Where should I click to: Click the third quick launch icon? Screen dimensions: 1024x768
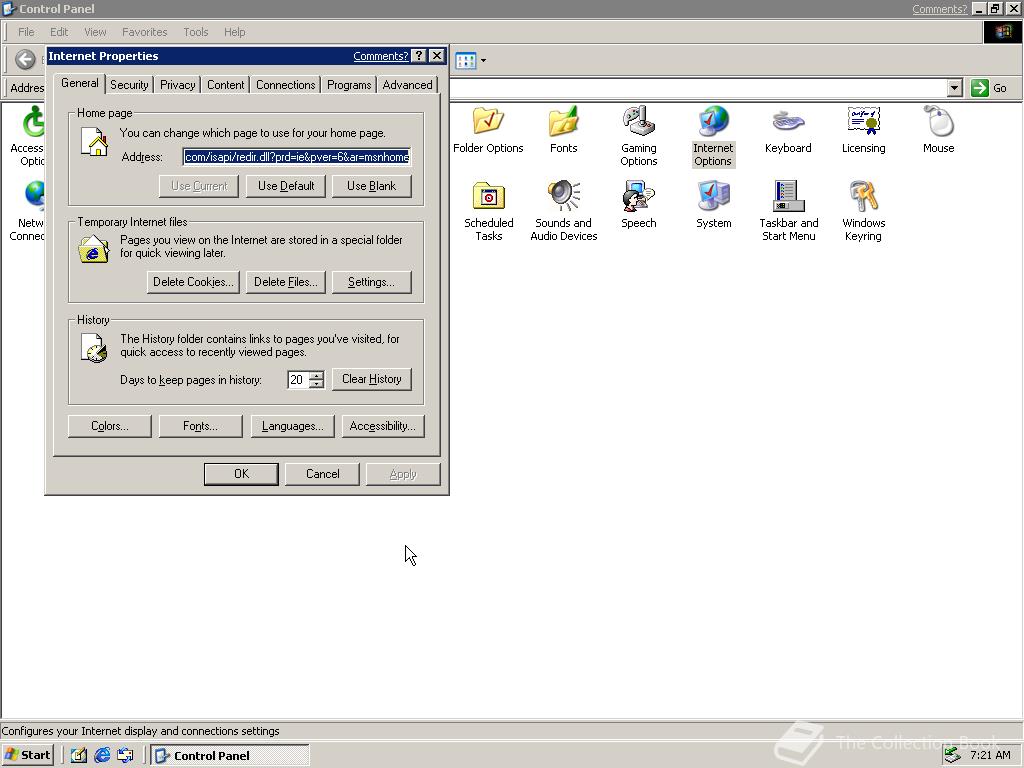[125, 755]
